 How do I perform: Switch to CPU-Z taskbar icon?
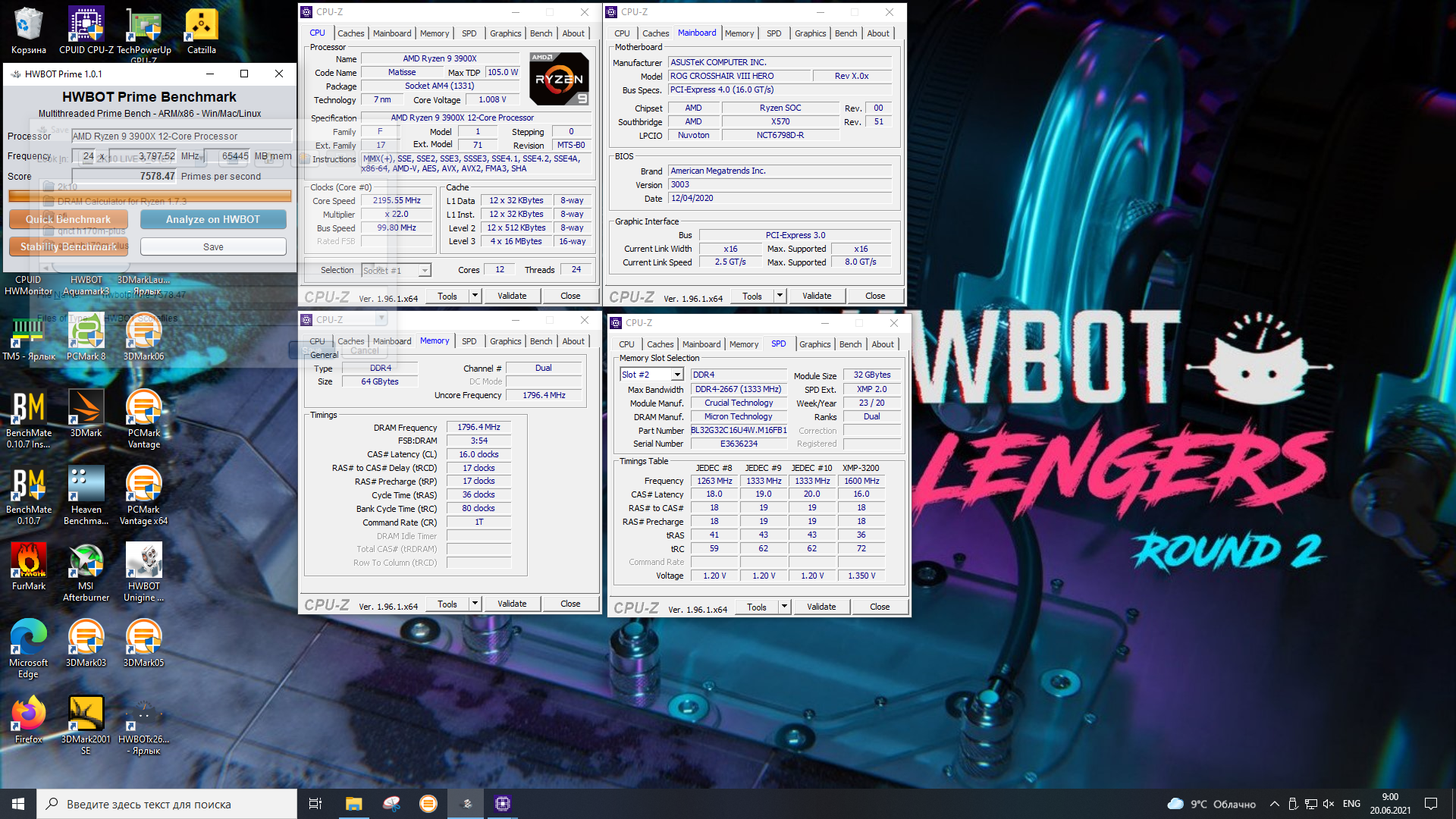(503, 804)
